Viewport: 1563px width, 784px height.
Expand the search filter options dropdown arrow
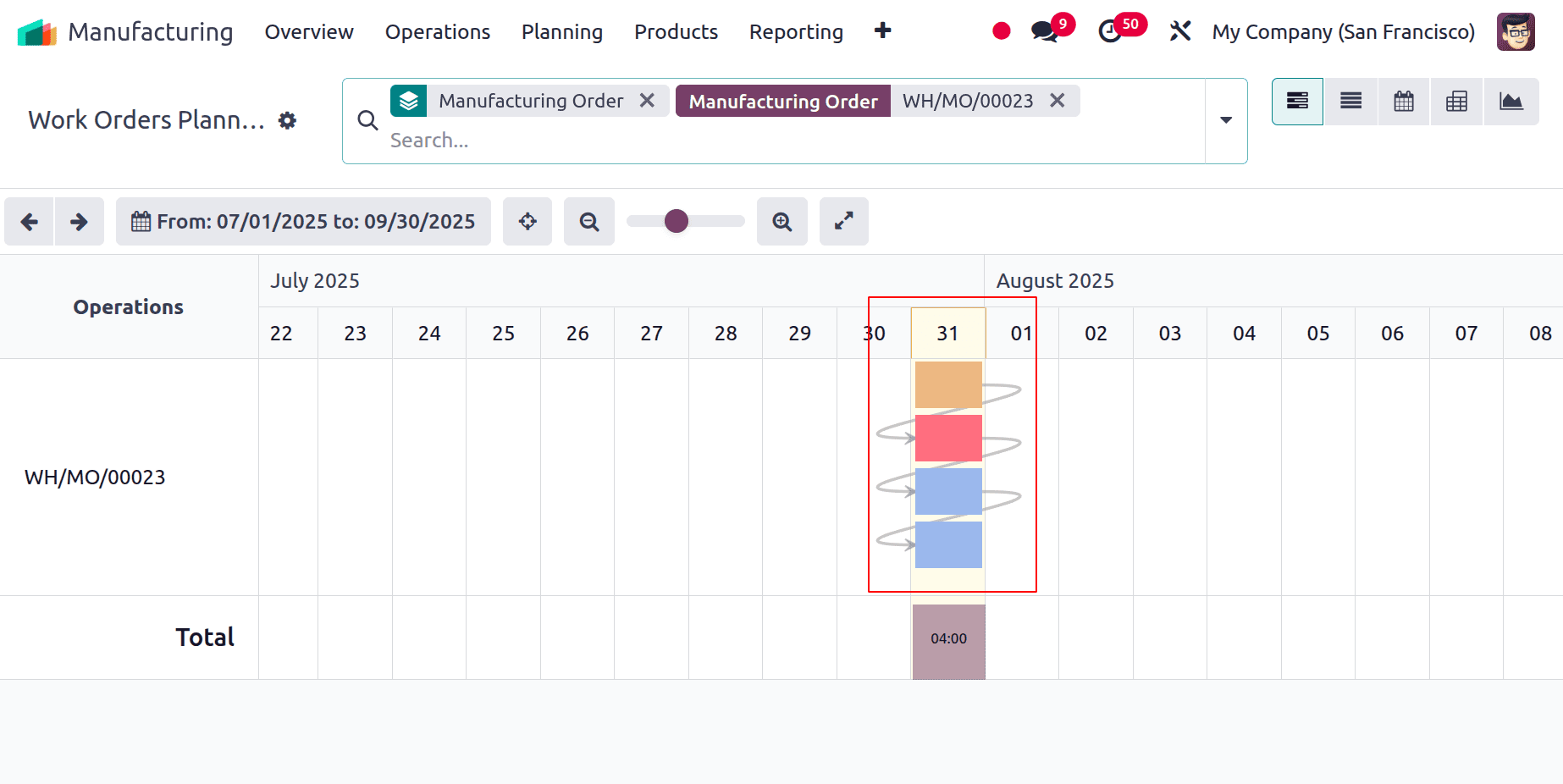[x=1225, y=120]
